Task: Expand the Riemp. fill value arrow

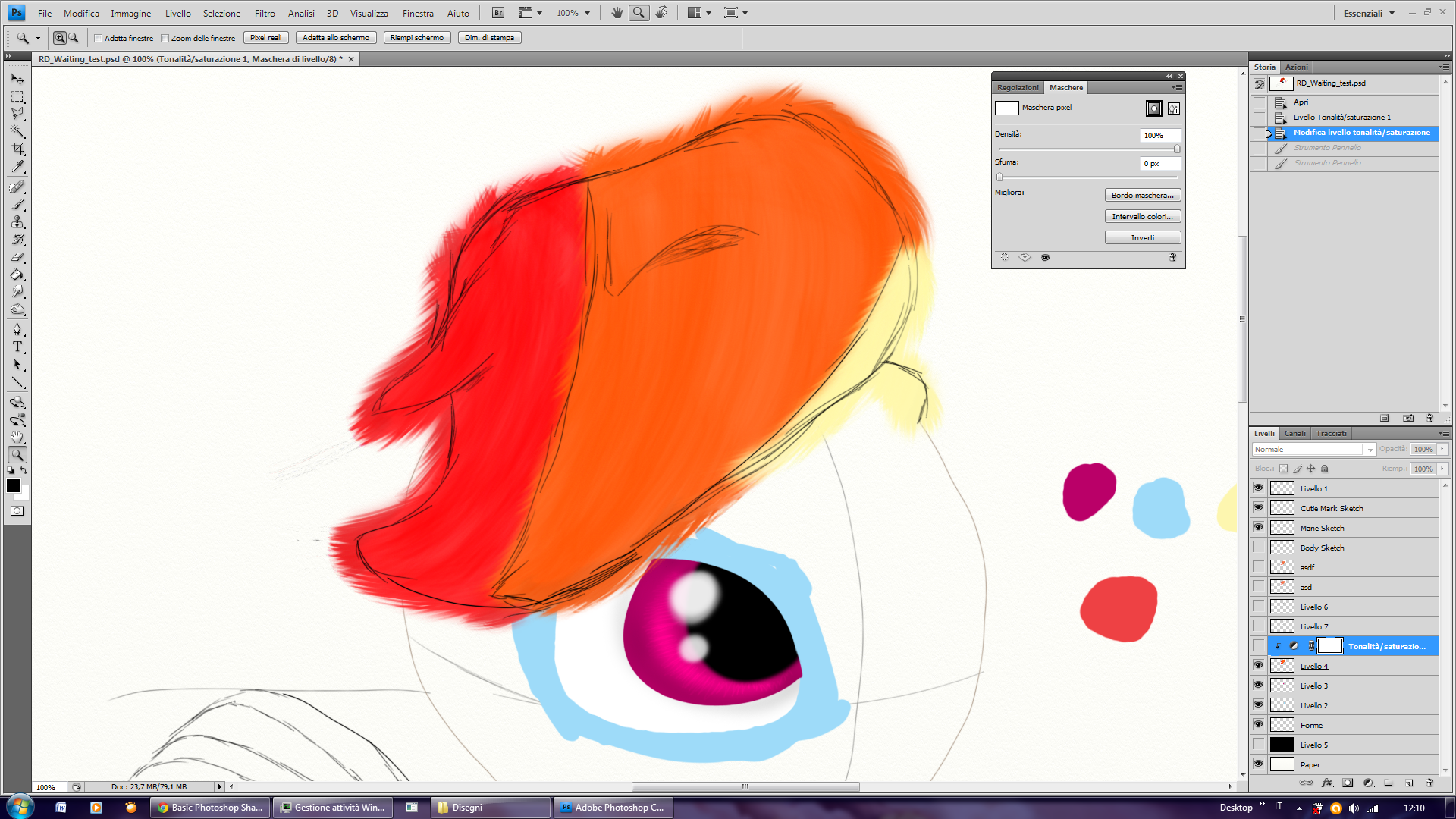Action: (x=1442, y=469)
